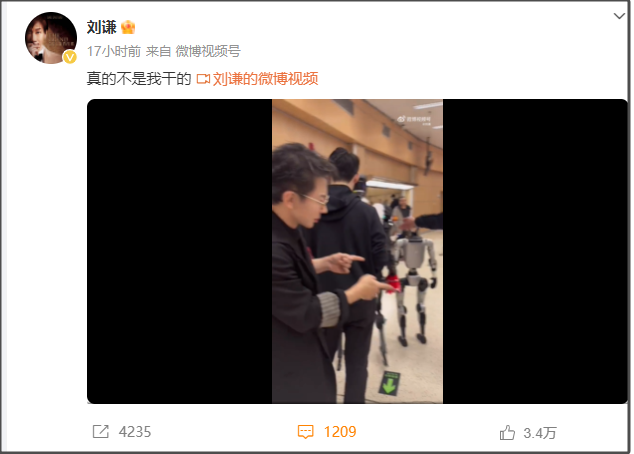Click the crown membership badge beside 刘谦
This screenshot has height=454, width=634.
pyautogui.click(x=128, y=27)
